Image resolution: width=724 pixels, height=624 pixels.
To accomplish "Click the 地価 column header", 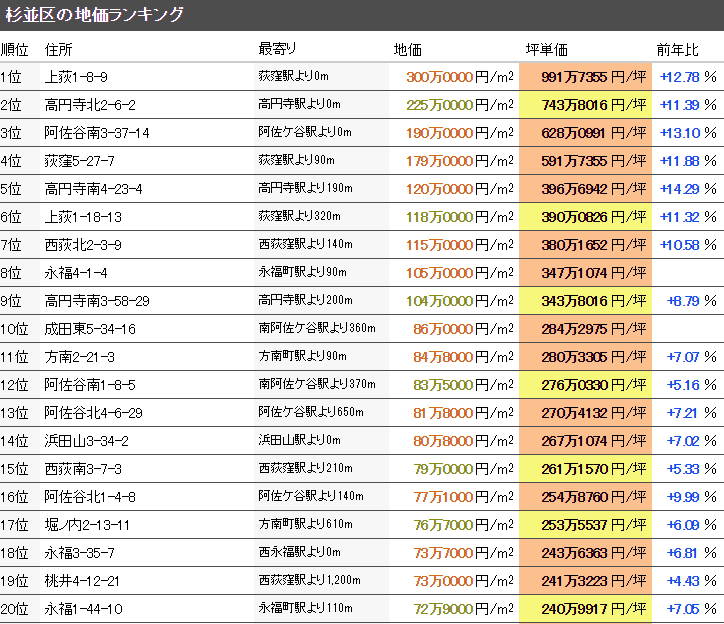I will point(408,50).
